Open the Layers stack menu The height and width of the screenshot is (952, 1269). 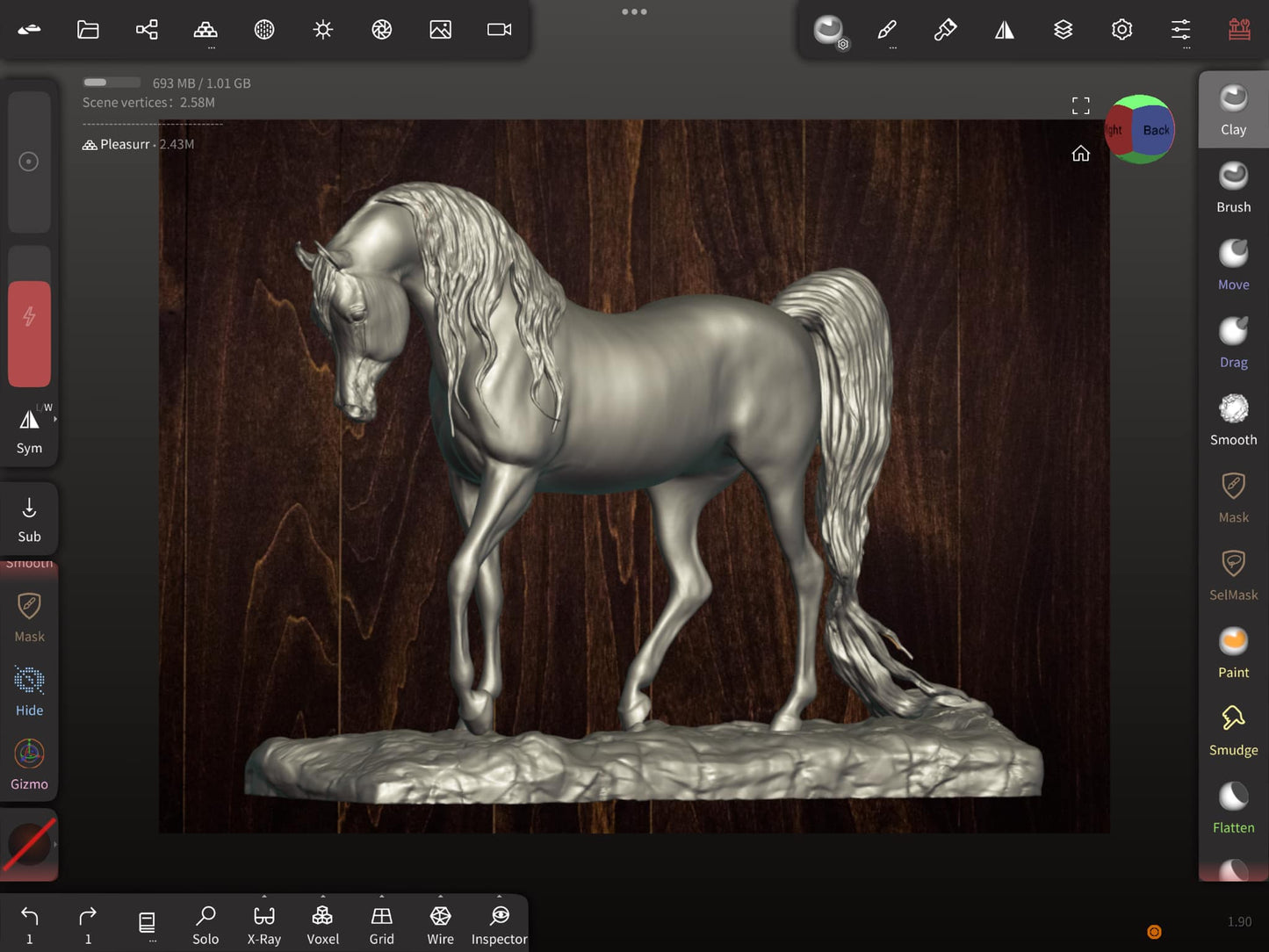point(1064,30)
